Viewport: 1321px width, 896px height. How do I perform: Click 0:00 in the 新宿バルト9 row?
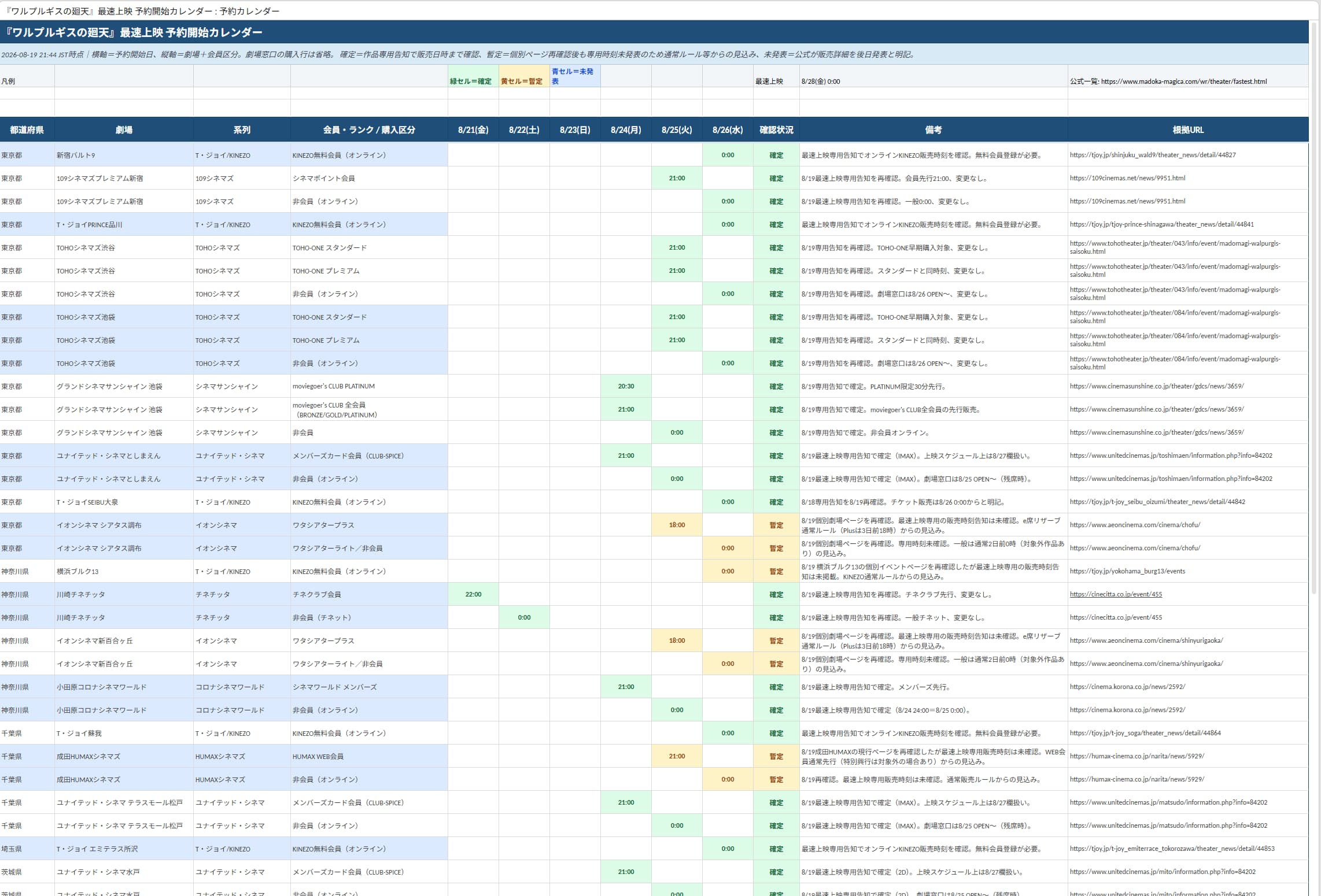[x=728, y=155]
